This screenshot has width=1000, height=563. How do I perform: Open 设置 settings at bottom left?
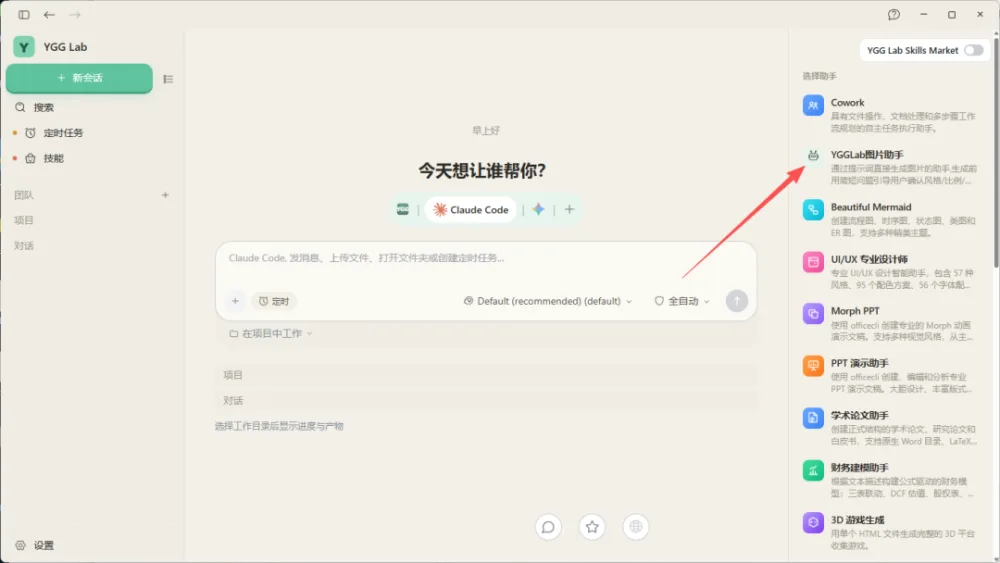[x=35, y=545]
